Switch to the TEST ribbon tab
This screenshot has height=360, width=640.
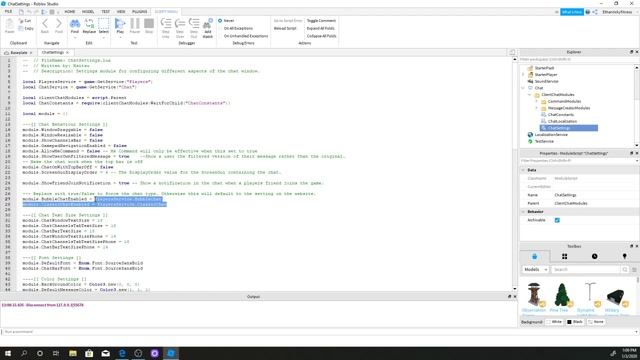pos(105,12)
